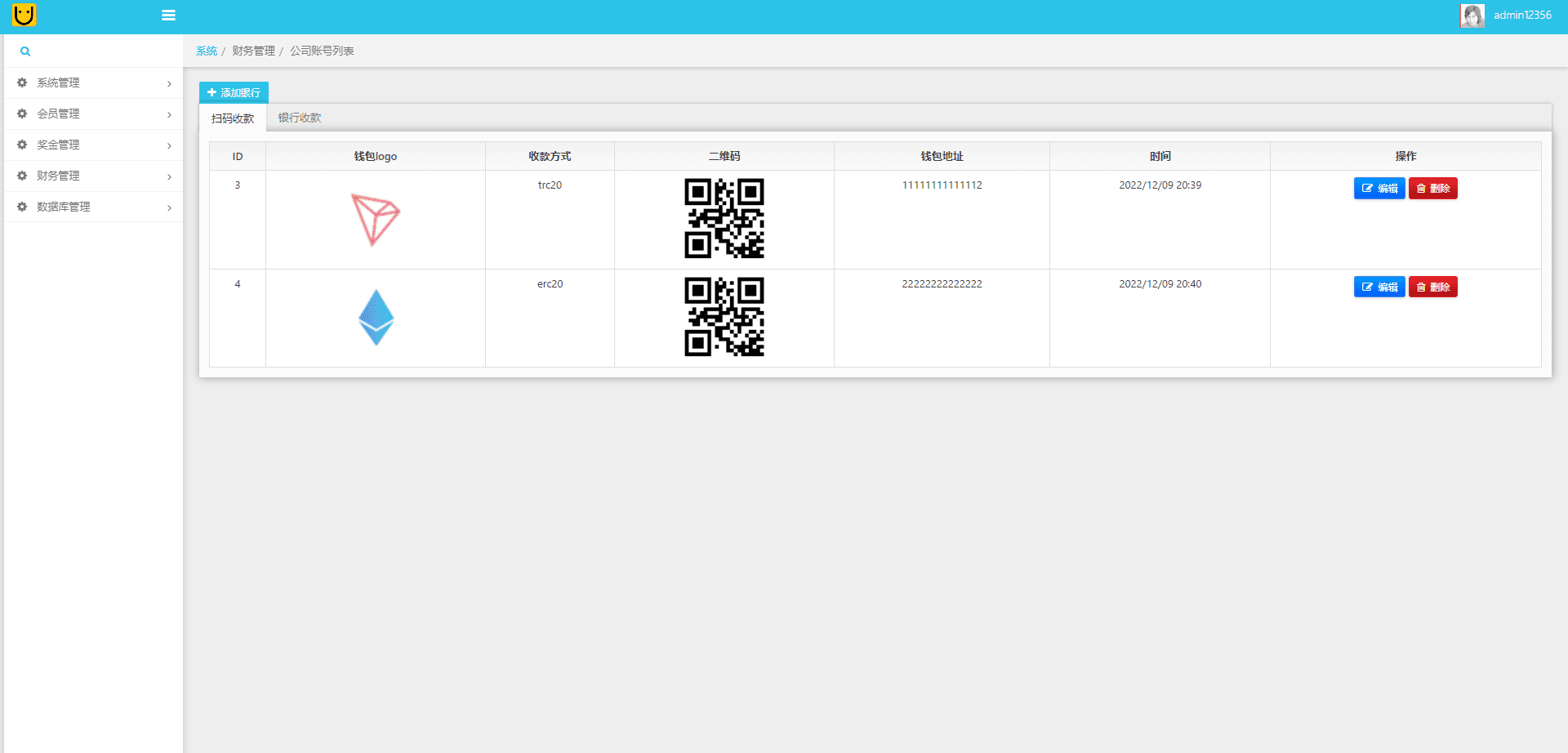The height and width of the screenshot is (753, 1568).
Task: Click the yellow smiley logo icon
Action: click(x=24, y=15)
